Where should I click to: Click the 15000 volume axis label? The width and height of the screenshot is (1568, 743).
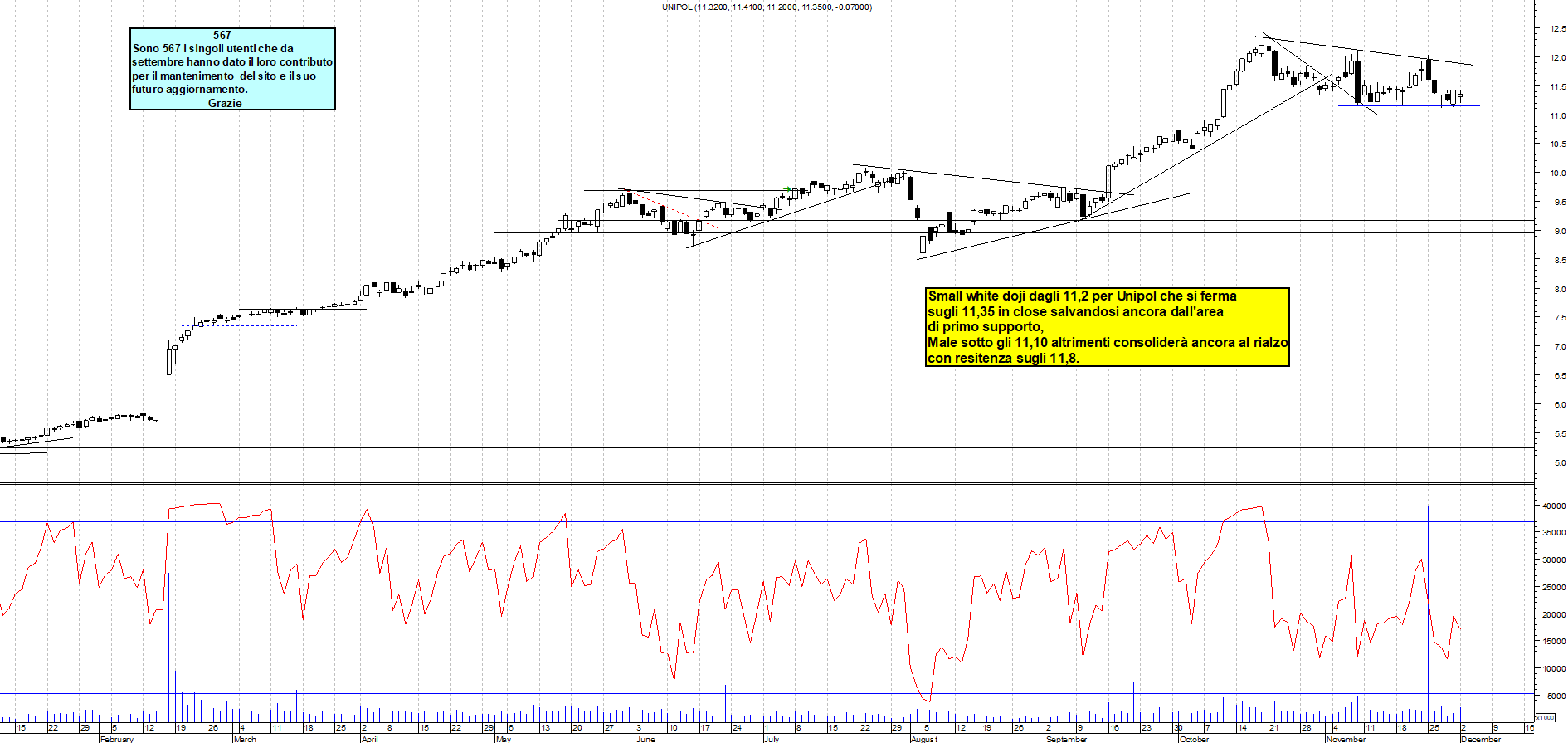coord(1554,642)
